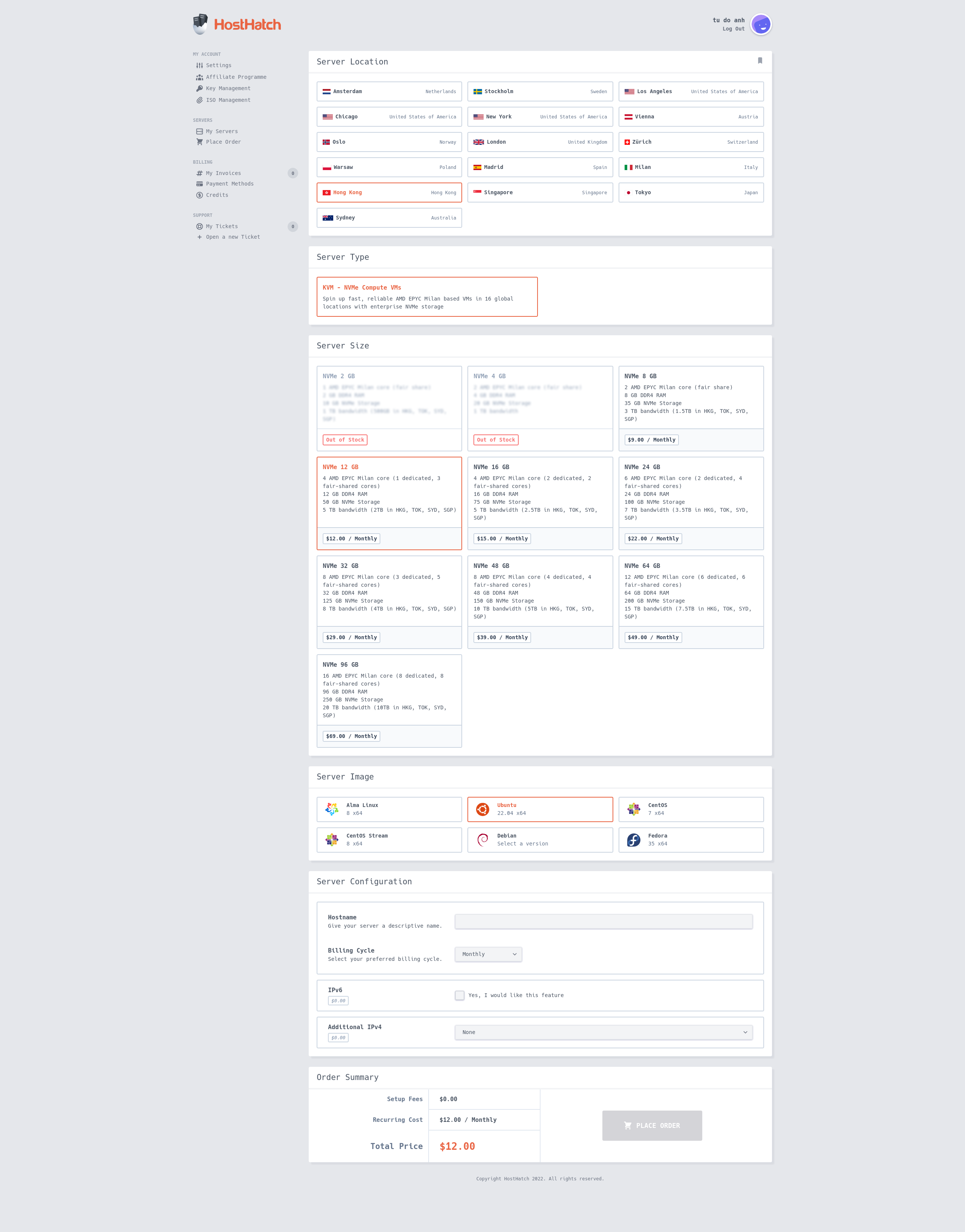The width and height of the screenshot is (965, 1232).
Task: Click the CentOS 7 logo icon
Action: point(633,809)
